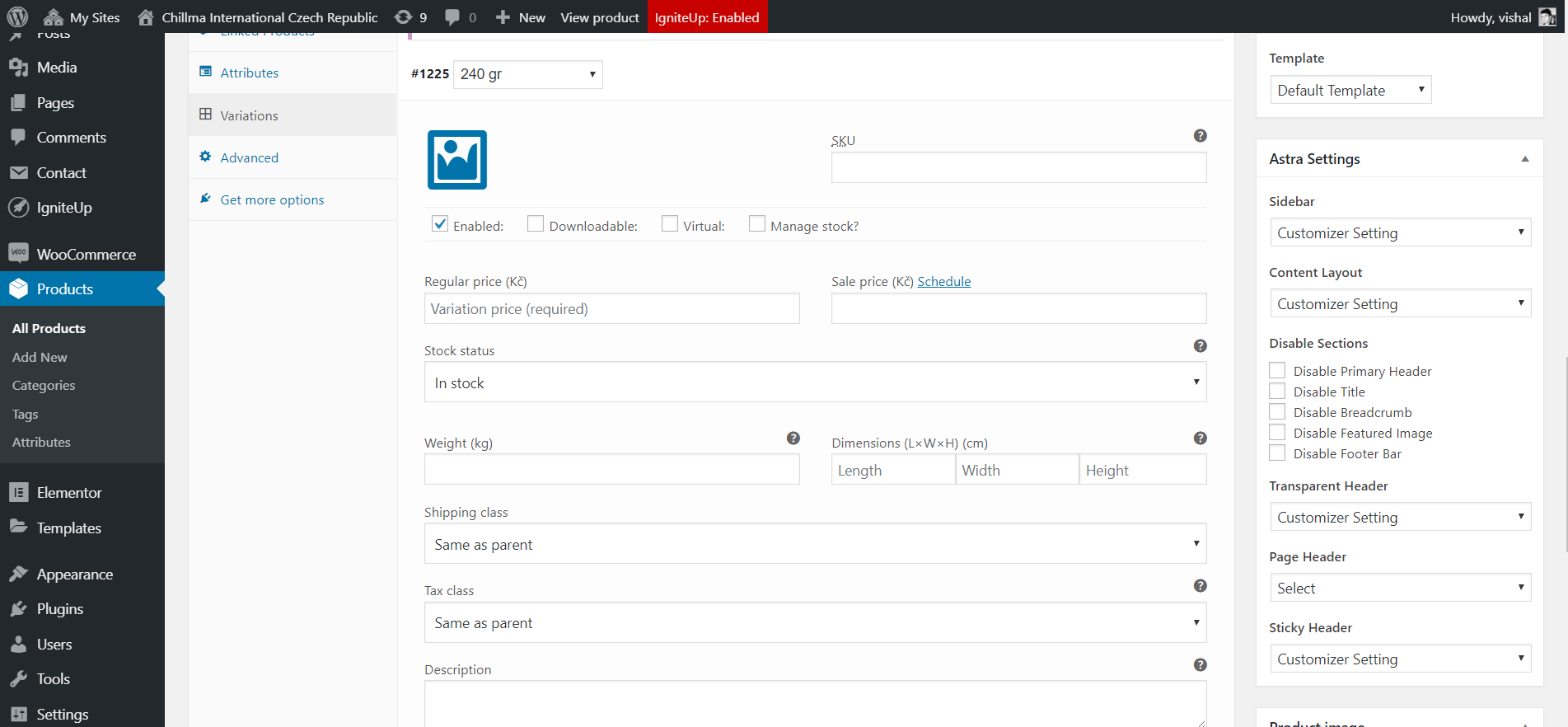The height and width of the screenshot is (727, 1568).
Task: Click IgniteUp: Enabled button
Action: (x=707, y=17)
